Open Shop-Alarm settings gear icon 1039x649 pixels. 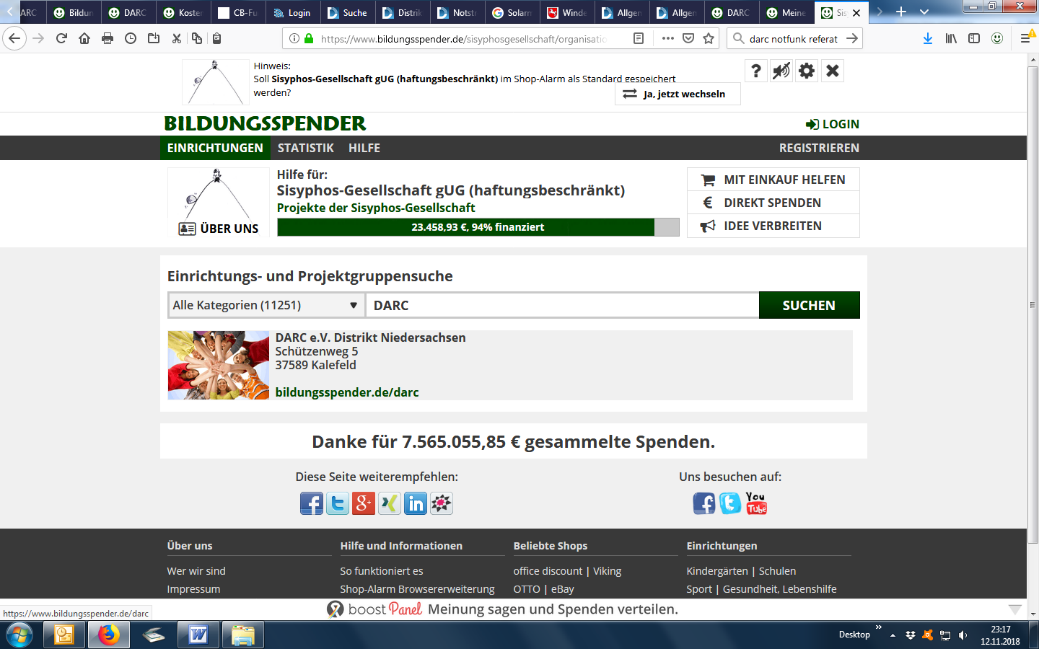(x=806, y=71)
